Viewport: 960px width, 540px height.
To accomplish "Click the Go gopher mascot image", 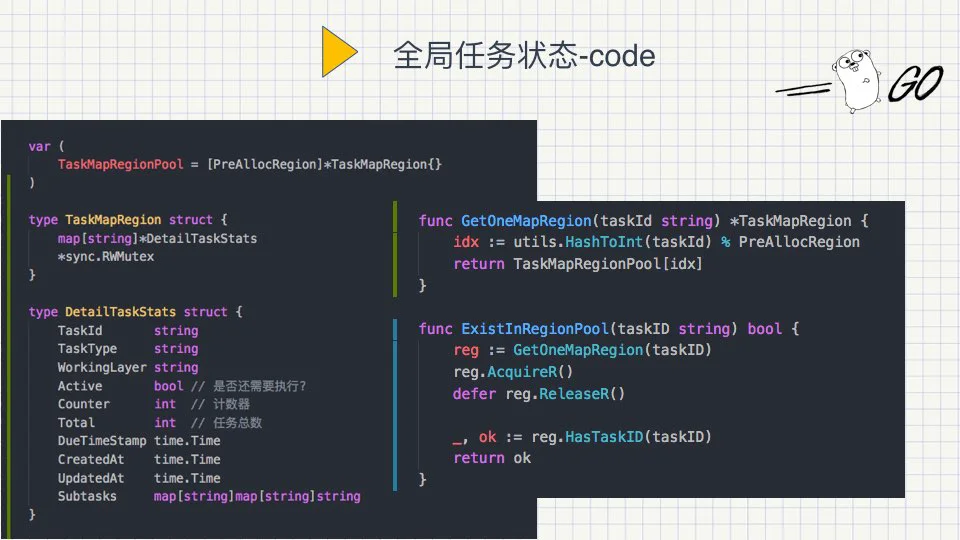I will coord(857,81).
